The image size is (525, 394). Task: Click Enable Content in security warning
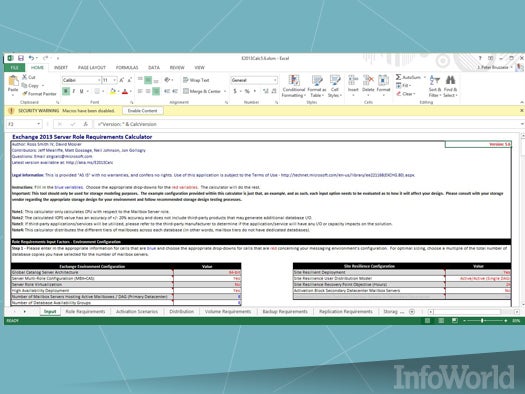click(142, 110)
